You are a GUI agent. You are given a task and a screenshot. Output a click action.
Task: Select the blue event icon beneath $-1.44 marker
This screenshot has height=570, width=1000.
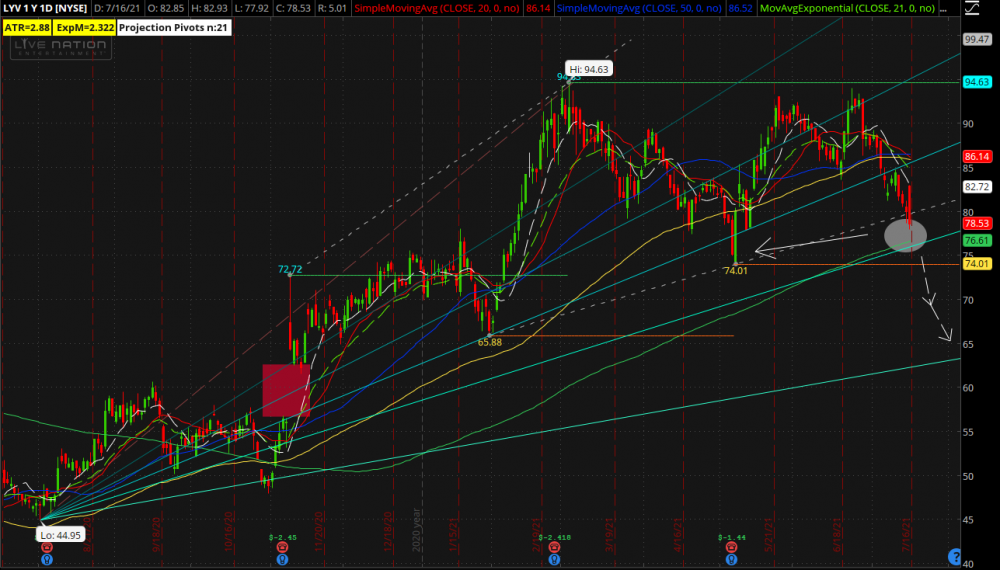click(735, 560)
